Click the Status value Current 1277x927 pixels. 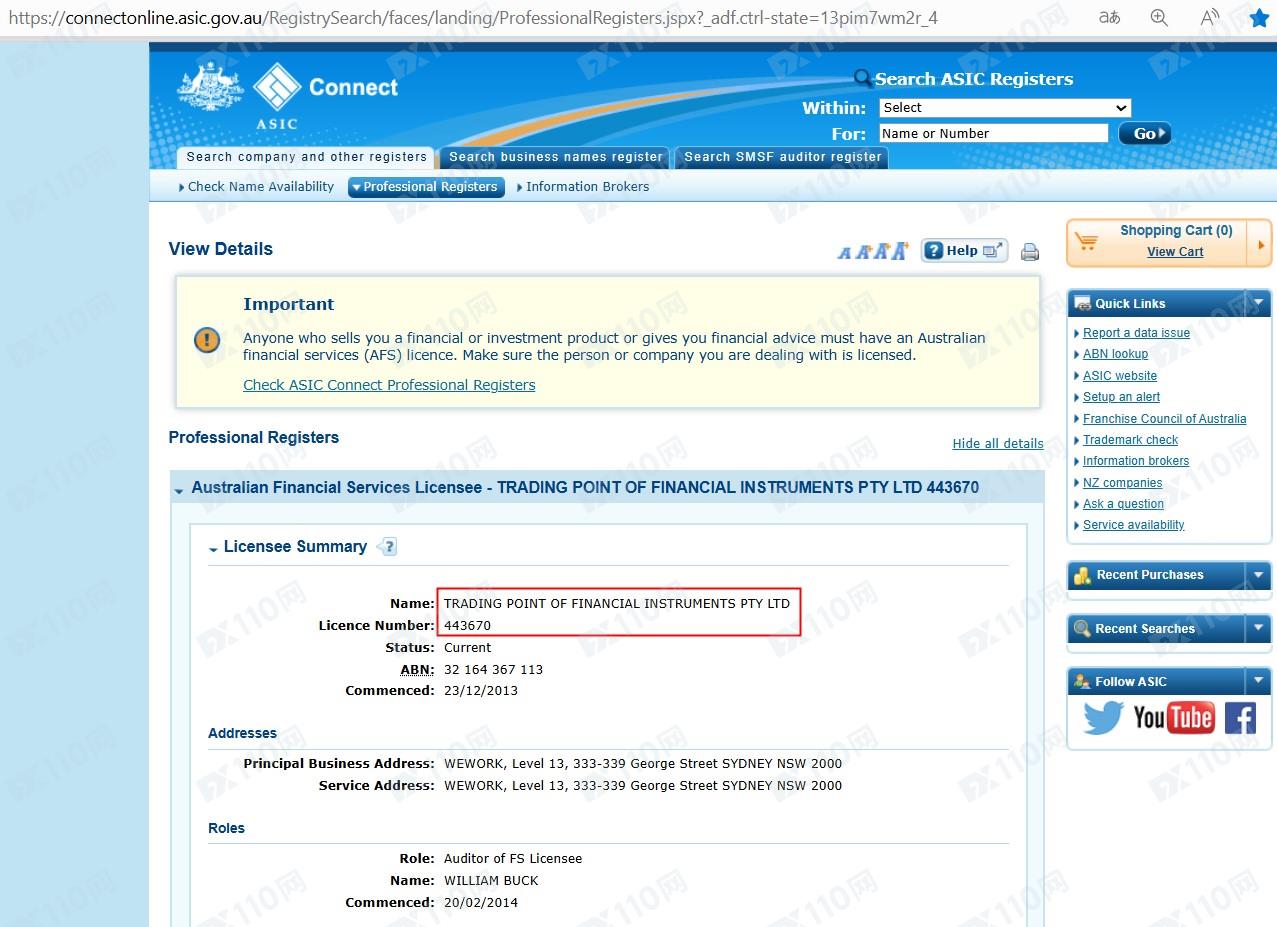pos(467,648)
